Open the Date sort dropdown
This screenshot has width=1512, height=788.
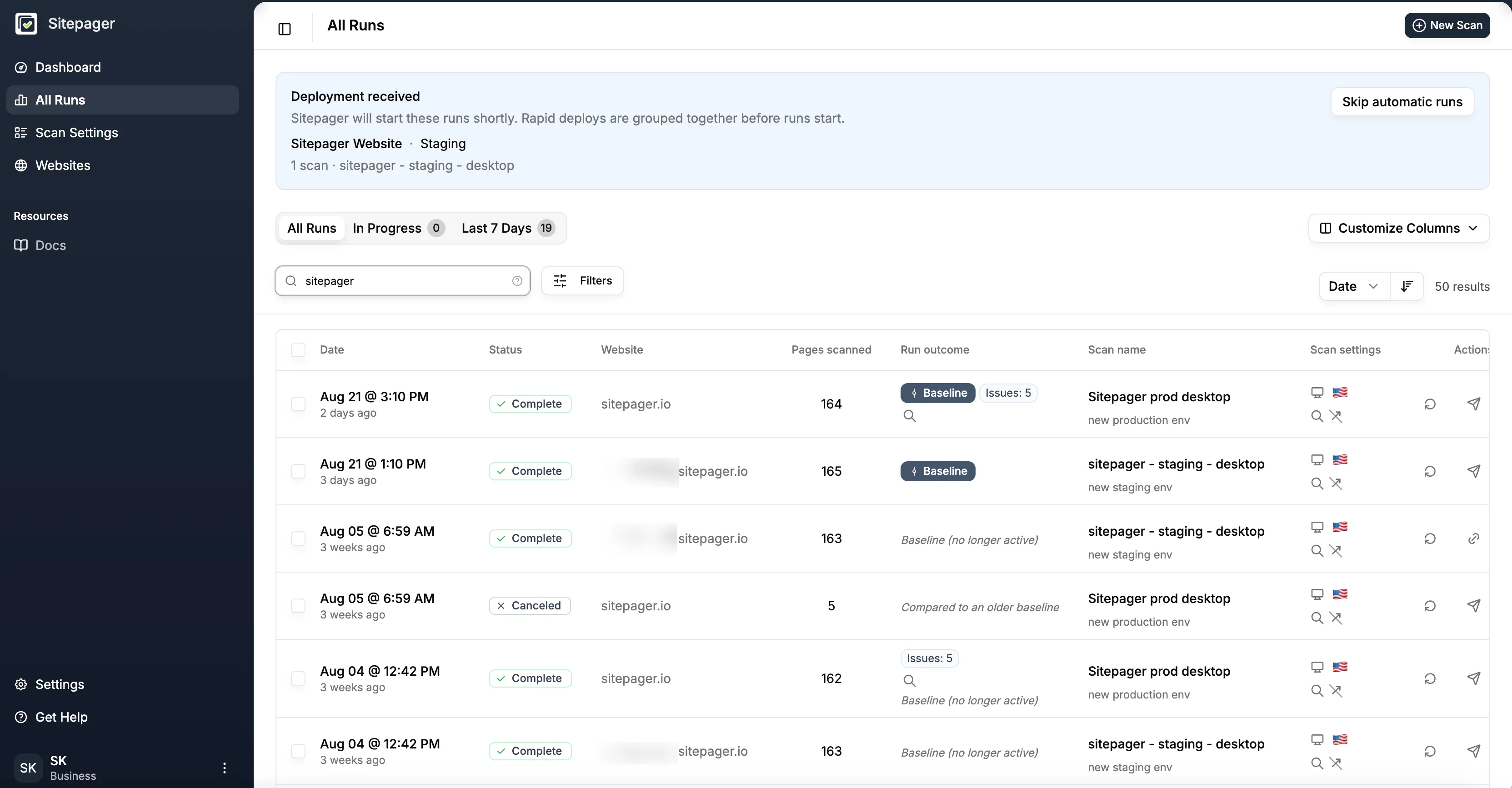click(1354, 286)
